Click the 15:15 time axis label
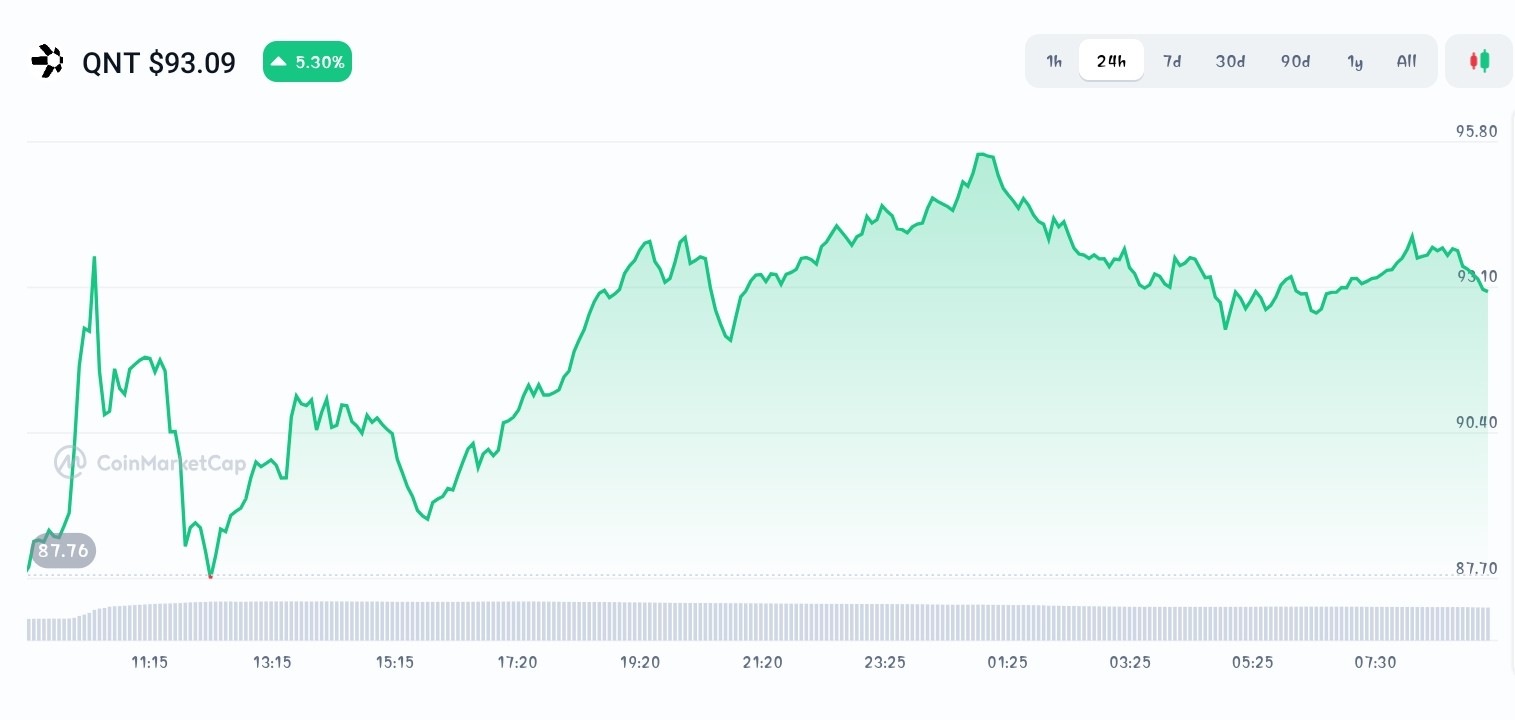Image resolution: width=1515 pixels, height=720 pixels. click(395, 662)
